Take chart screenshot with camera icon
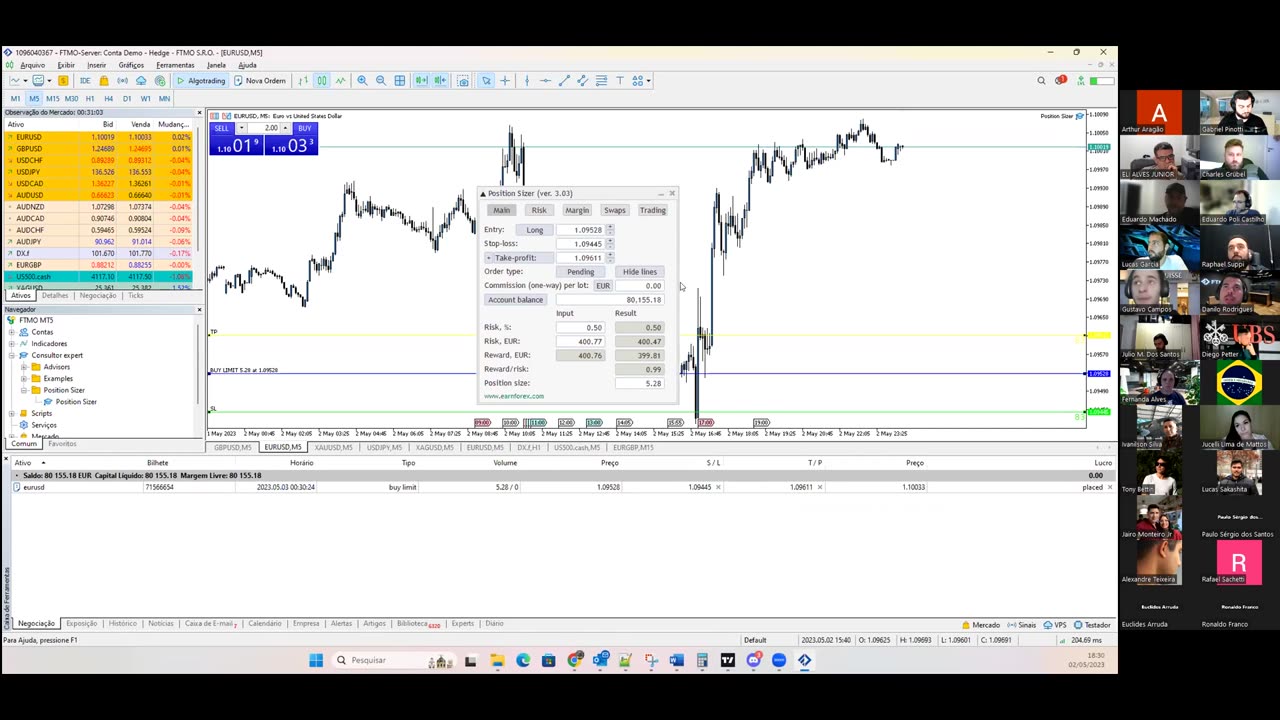This screenshot has width=1280, height=720. click(463, 80)
